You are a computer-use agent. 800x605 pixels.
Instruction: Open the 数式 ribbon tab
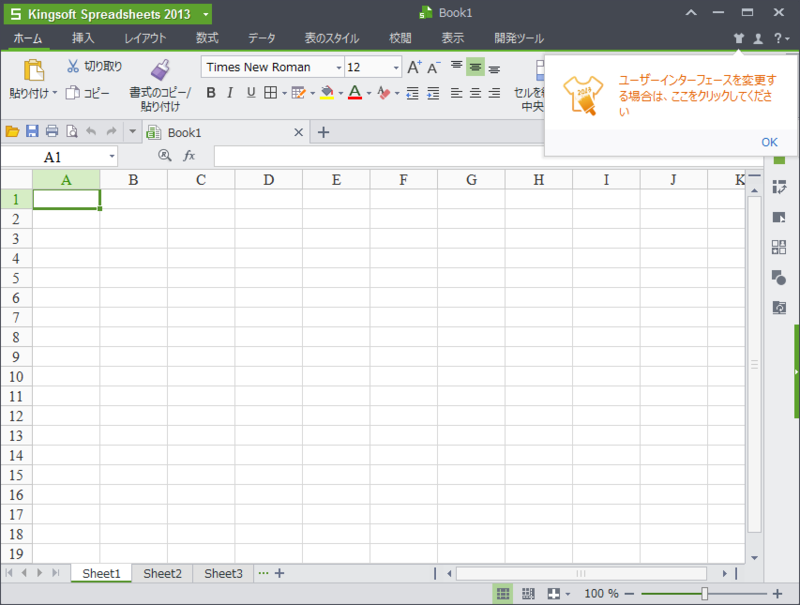[207, 38]
